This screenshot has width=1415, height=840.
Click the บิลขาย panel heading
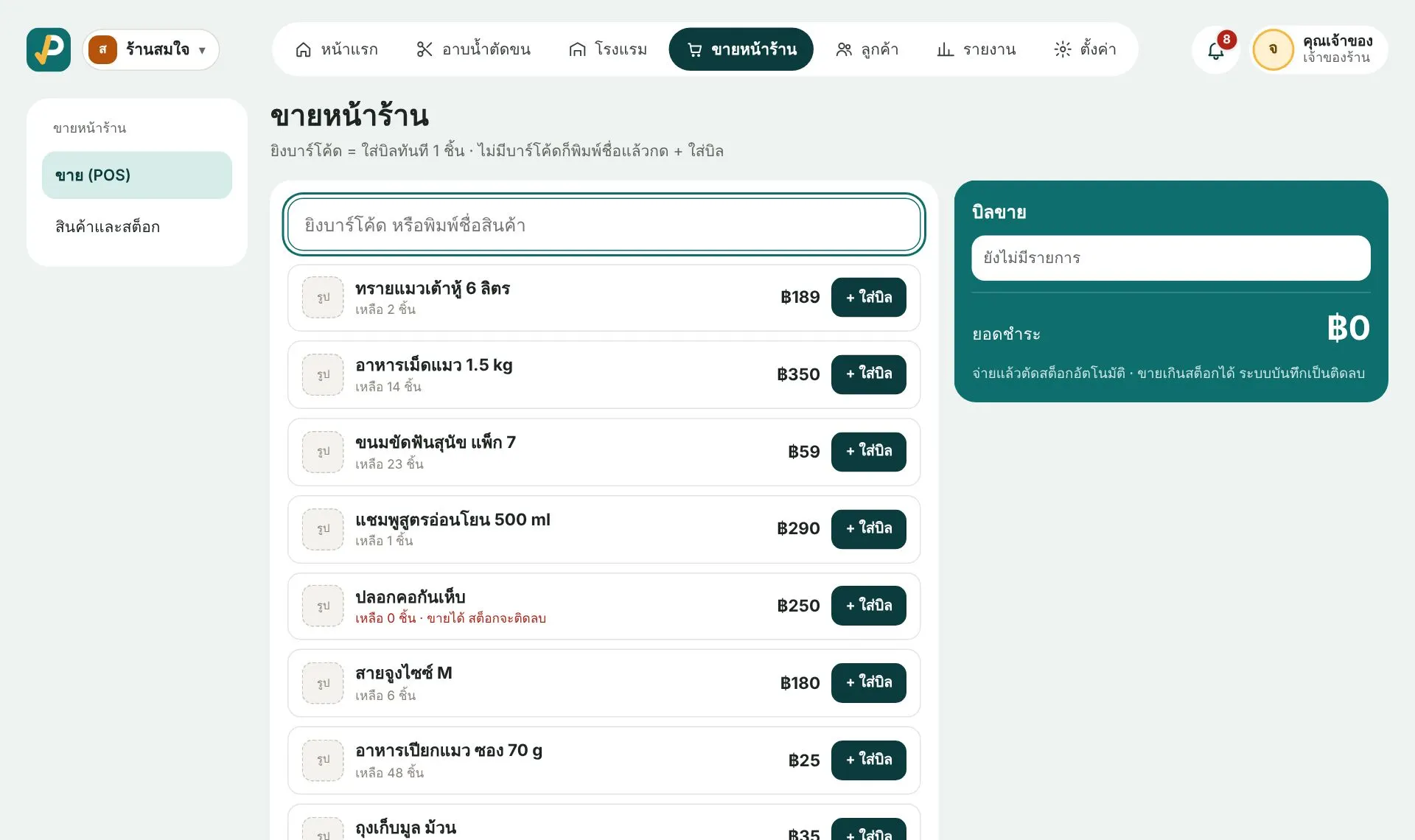[x=999, y=212]
